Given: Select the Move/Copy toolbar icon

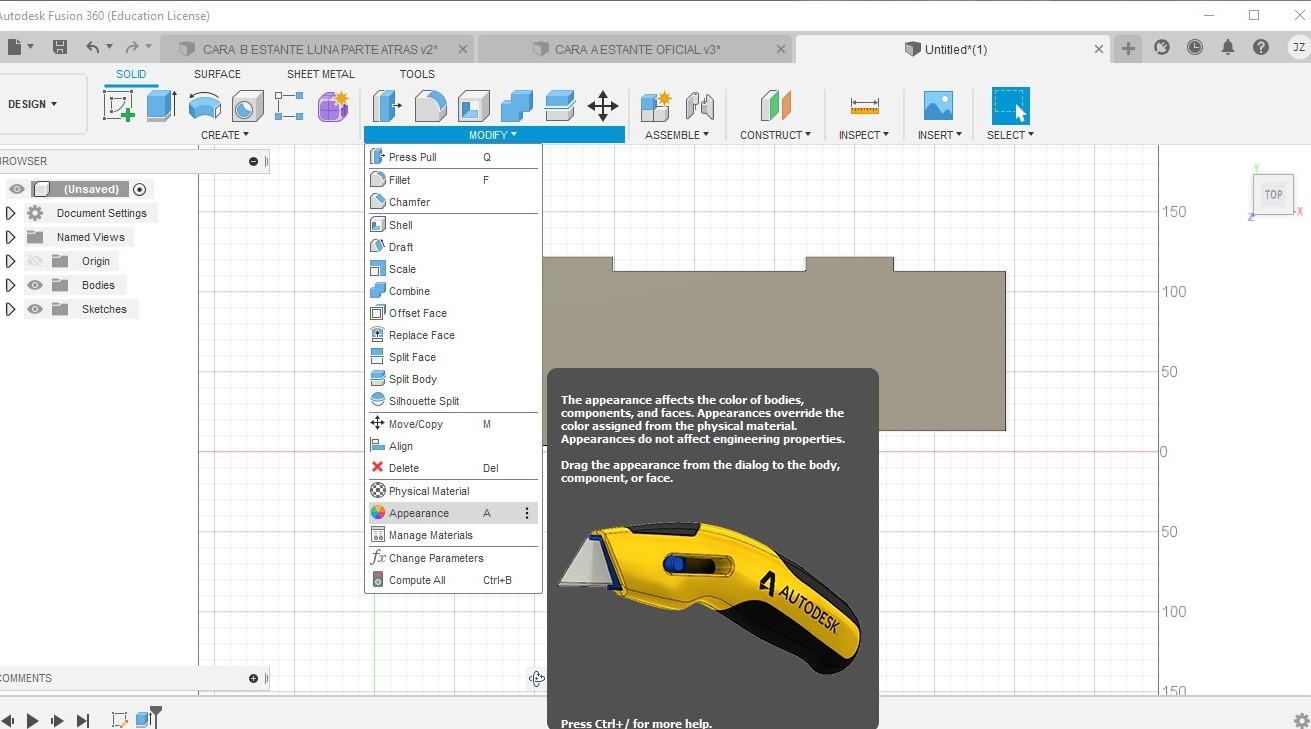Looking at the screenshot, I should [603, 105].
